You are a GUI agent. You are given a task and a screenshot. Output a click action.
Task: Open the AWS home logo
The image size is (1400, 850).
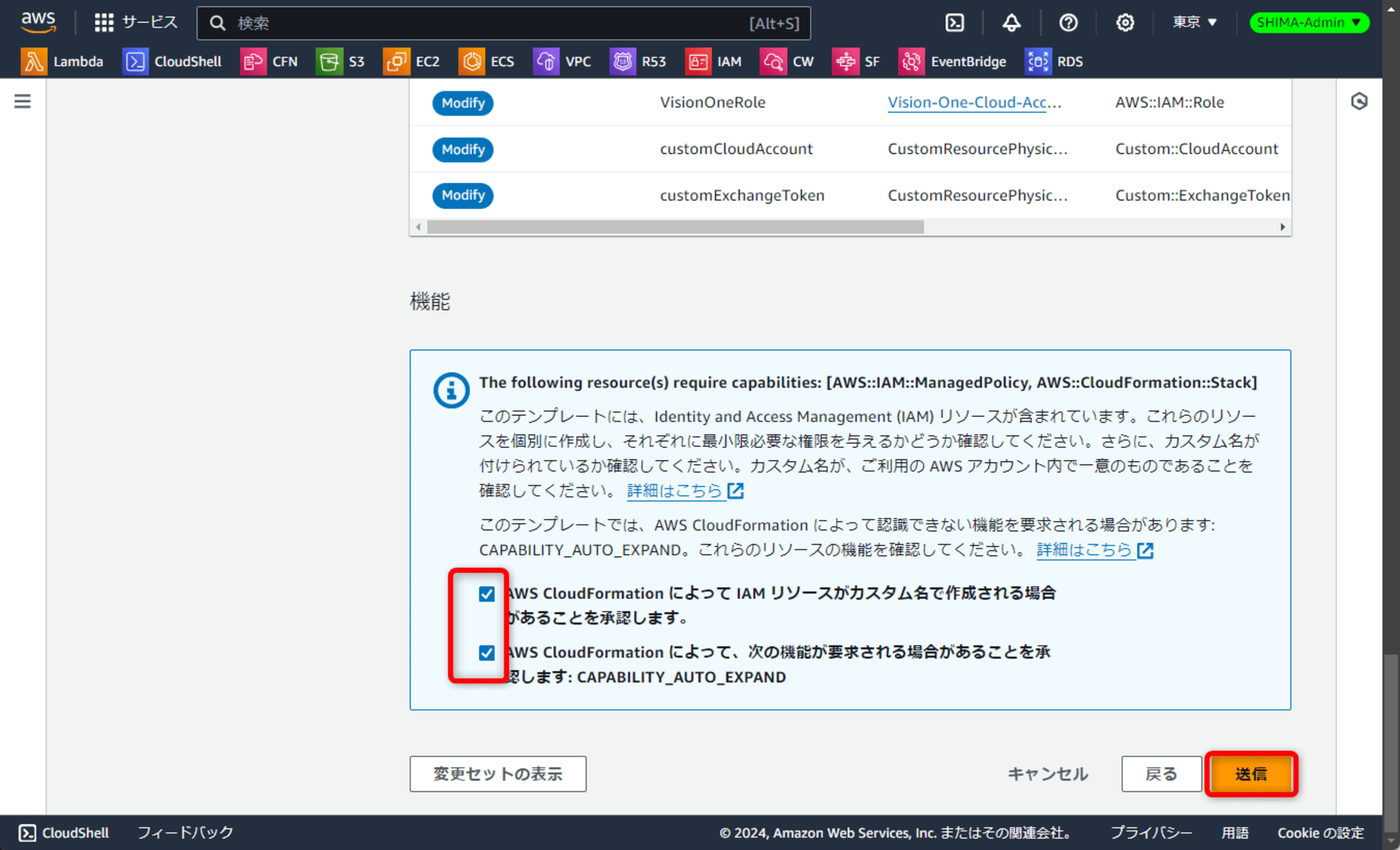pos(38,22)
